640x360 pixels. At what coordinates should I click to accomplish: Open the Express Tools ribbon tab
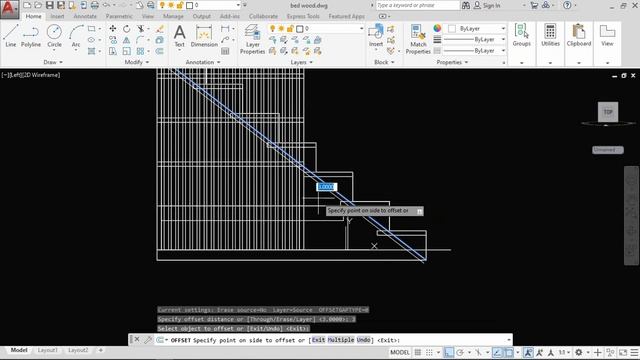pyautogui.click(x=303, y=16)
